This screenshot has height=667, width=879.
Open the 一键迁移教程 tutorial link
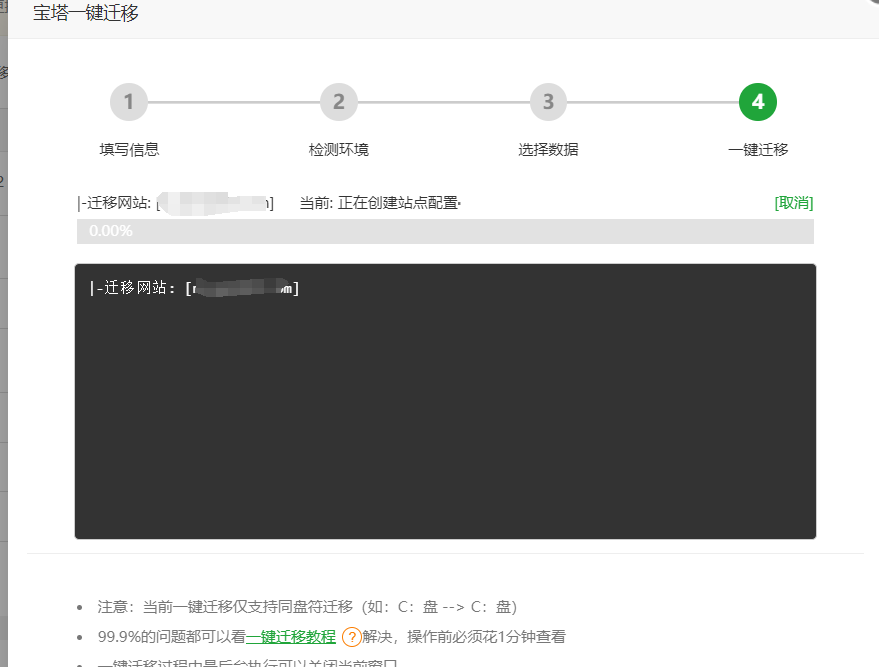[291, 637]
